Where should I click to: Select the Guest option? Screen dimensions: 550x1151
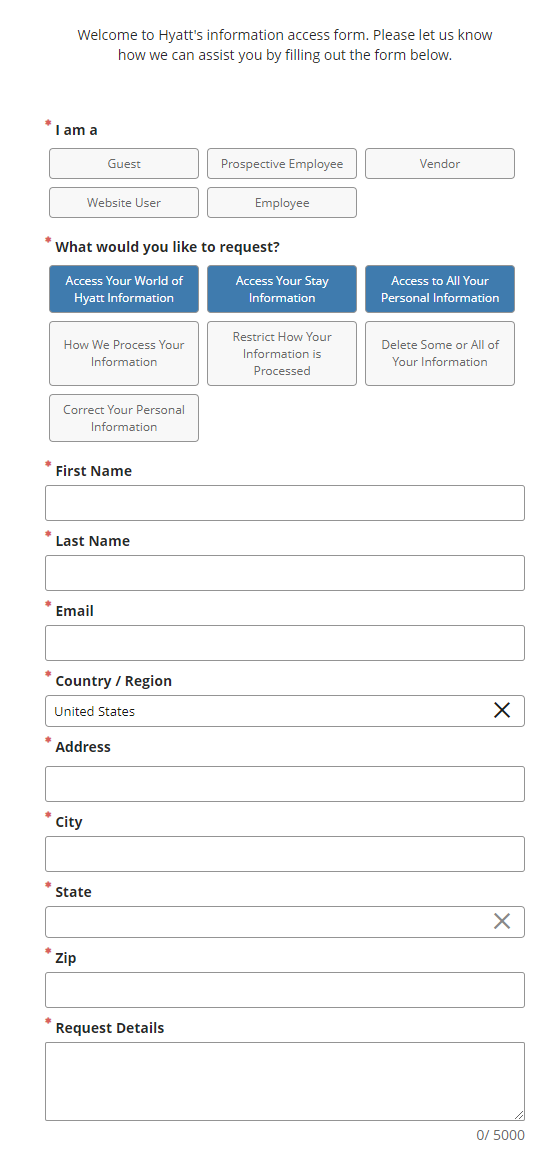(124, 164)
